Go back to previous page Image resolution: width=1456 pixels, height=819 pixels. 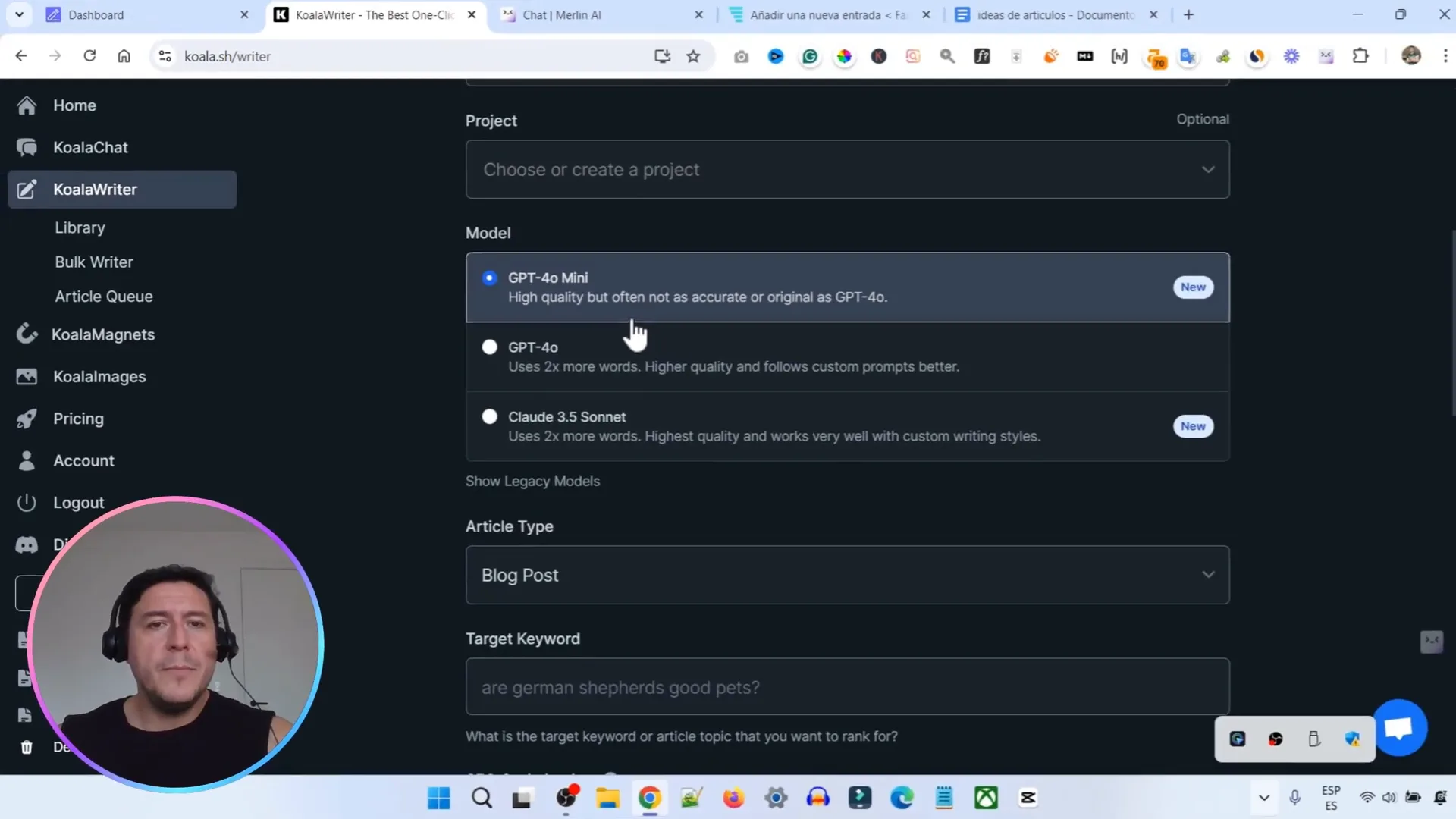click(x=21, y=56)
